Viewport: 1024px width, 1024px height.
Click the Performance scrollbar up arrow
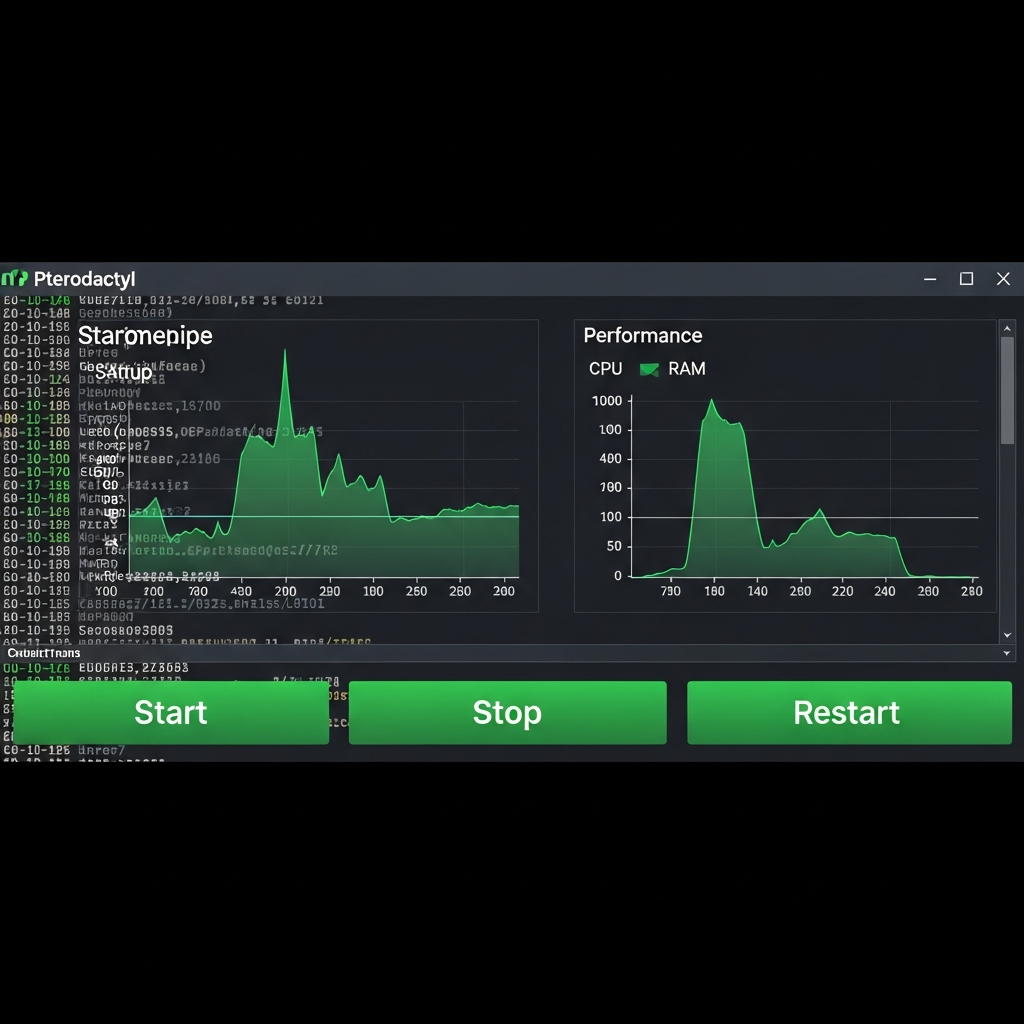(x=1008, y=328)
